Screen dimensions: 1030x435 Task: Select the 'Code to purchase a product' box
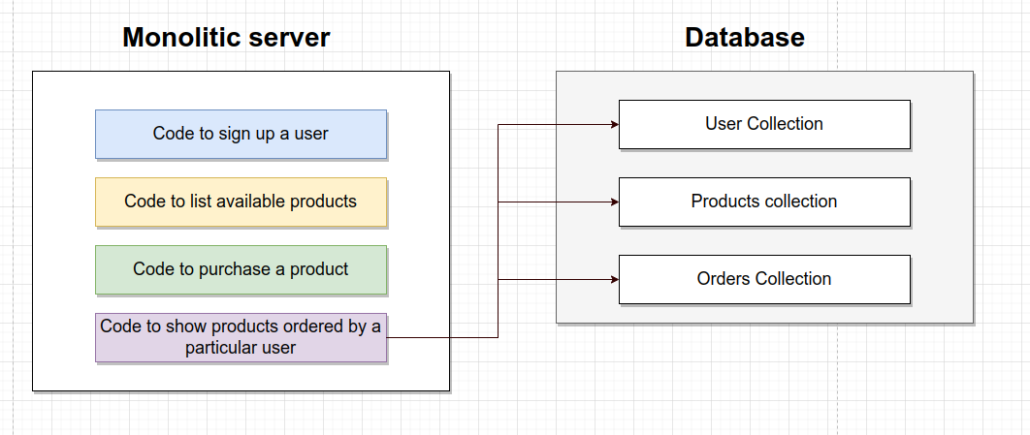tap(241, 269)
